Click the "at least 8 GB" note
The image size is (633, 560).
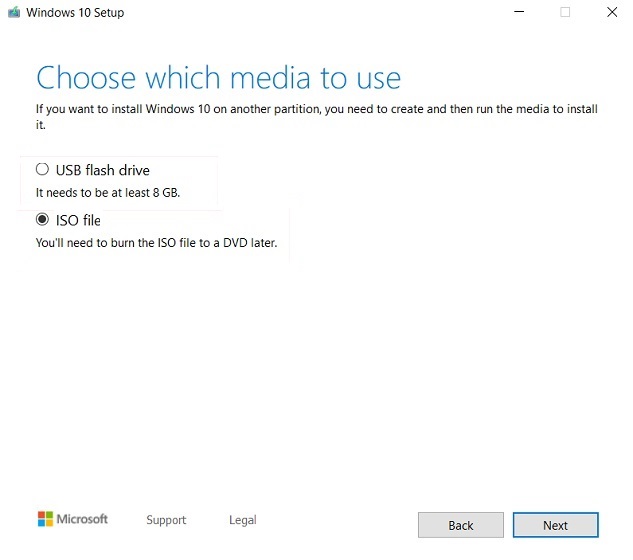pyautogui.click(x=107, y=192)
